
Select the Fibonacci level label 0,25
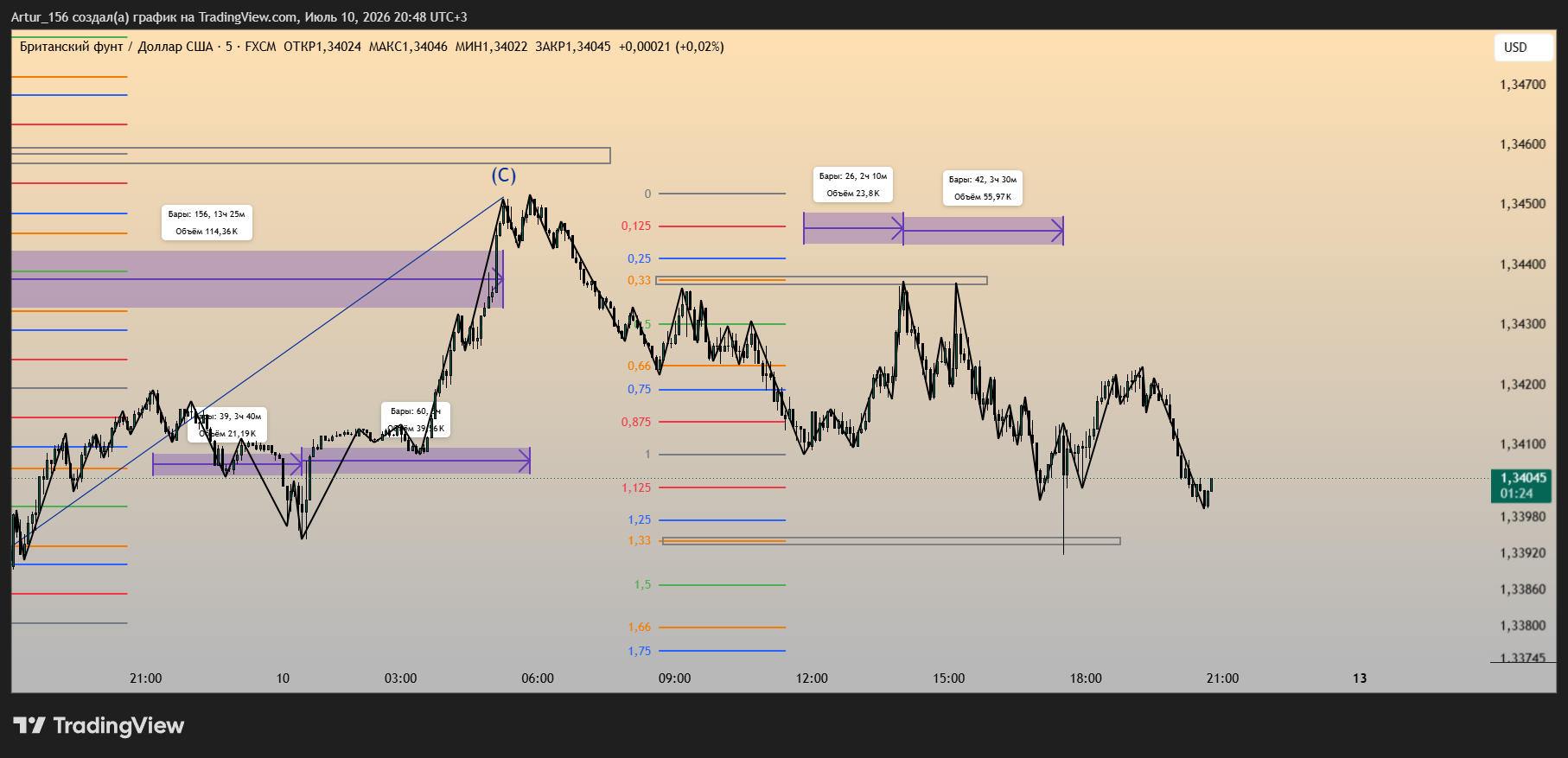pos(640,258)
